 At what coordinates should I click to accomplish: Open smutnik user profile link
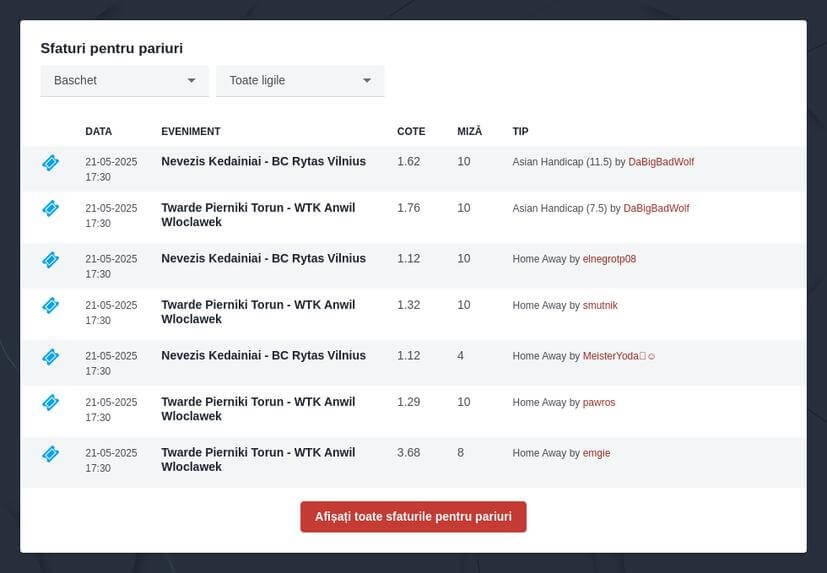coord(600,305)
